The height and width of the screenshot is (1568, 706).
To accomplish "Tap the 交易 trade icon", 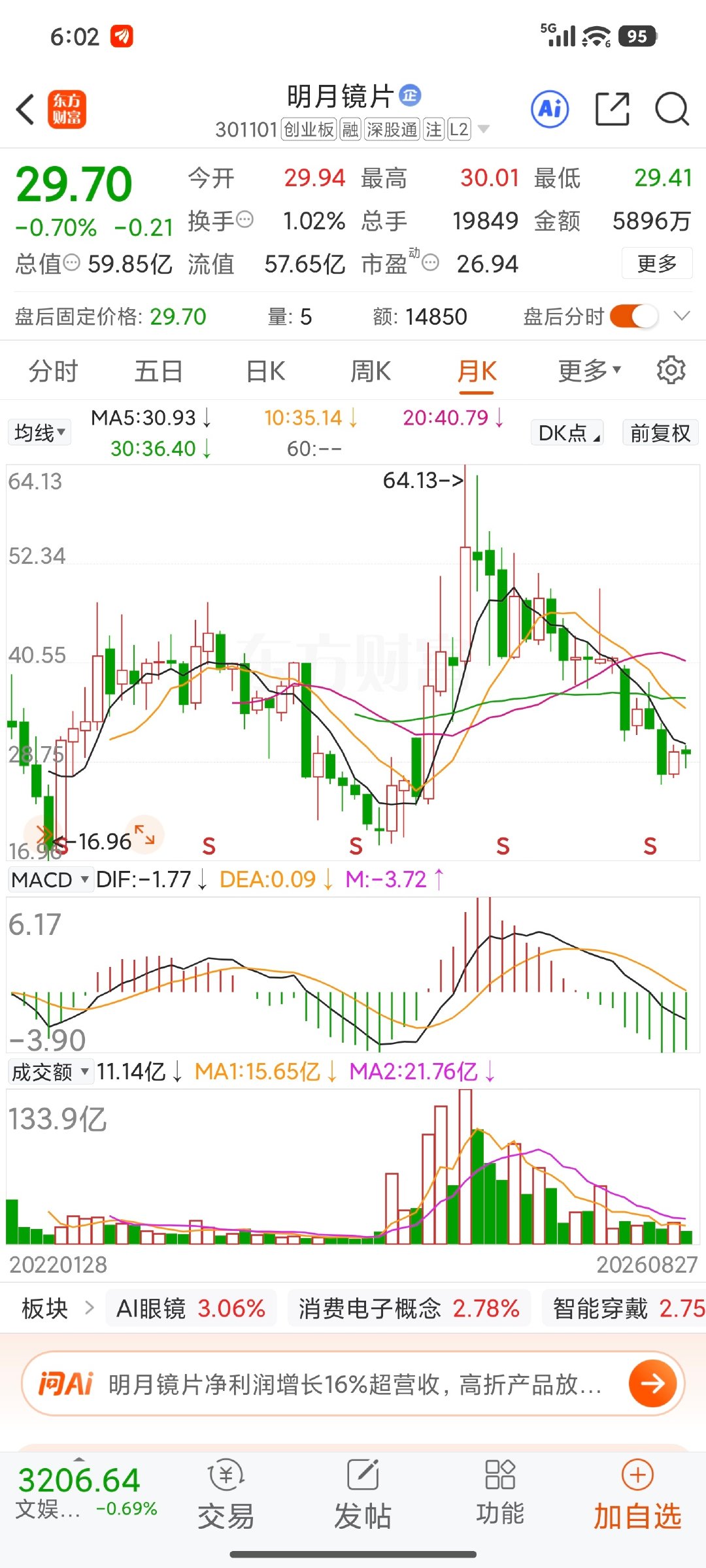I will (x=226, y=1495).
